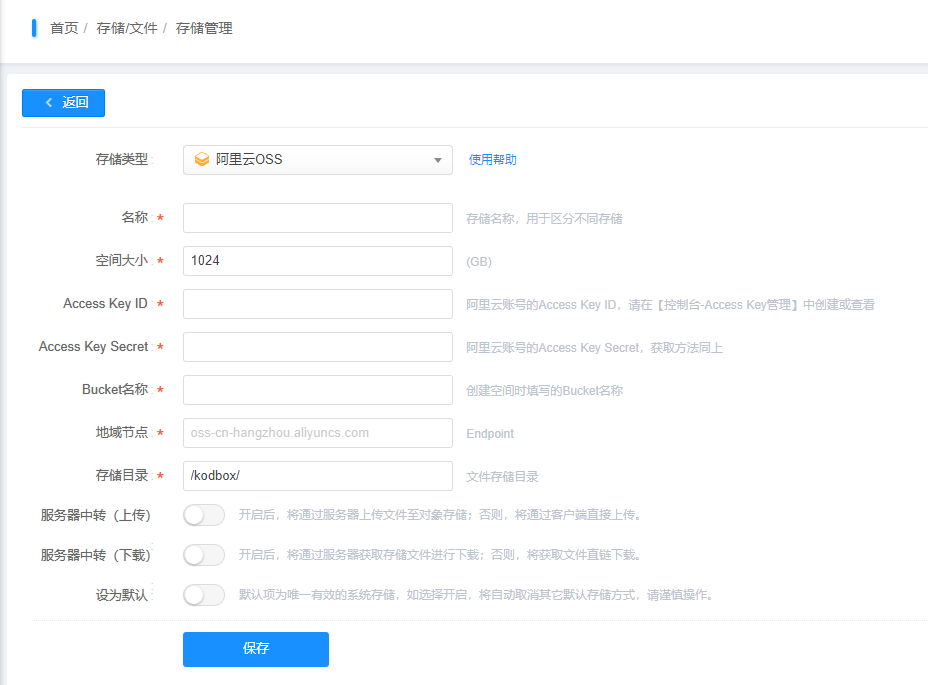Open the 存储类型 dropdown showing 阿里云OSS
928x685 pixels.
[318, 160]
